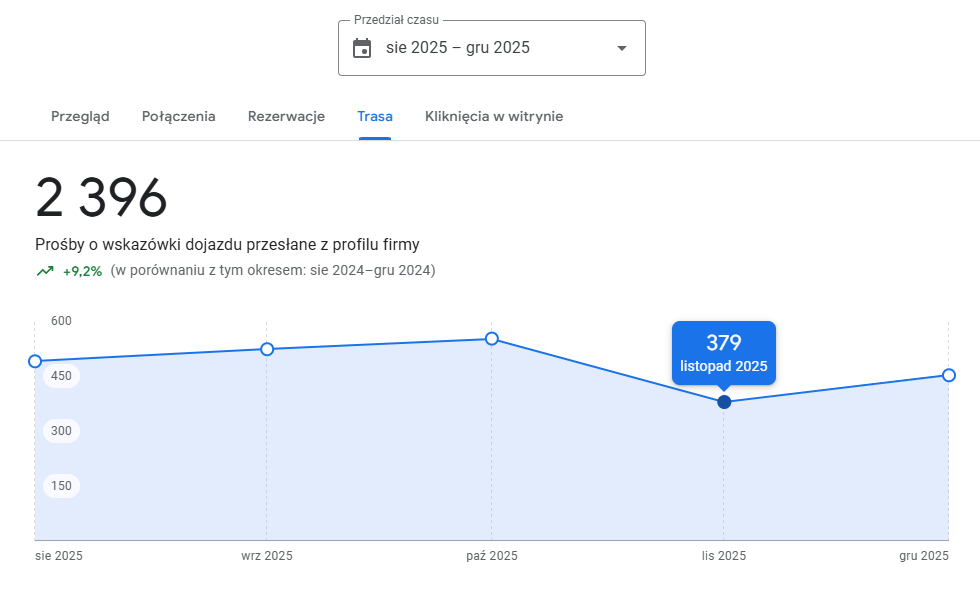Image resolution: width=980 pixels, height=607 pixels.
Task: Click the lis 2025 label on the horizontal axis
Action: click(723, 556)
